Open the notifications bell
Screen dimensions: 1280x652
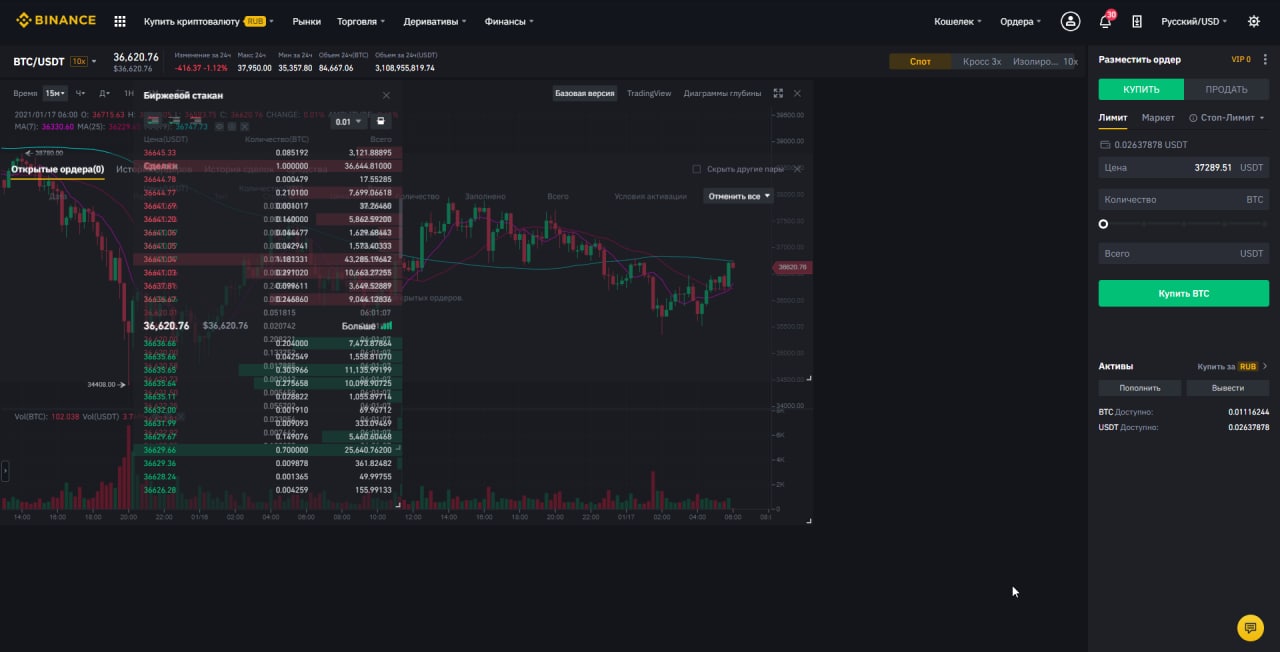tap(1105, 21)
